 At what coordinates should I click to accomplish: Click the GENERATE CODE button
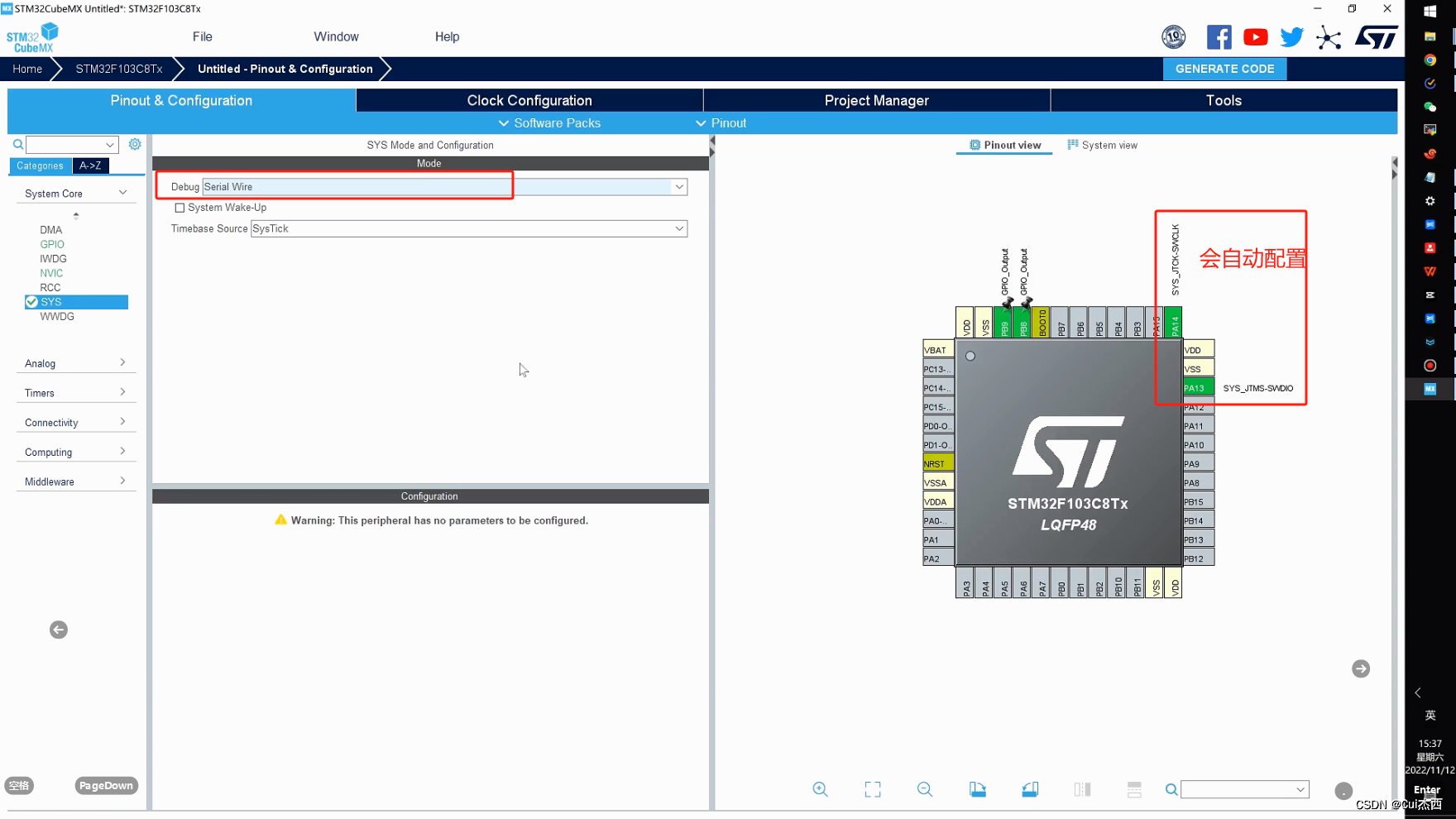point(1224,69)
